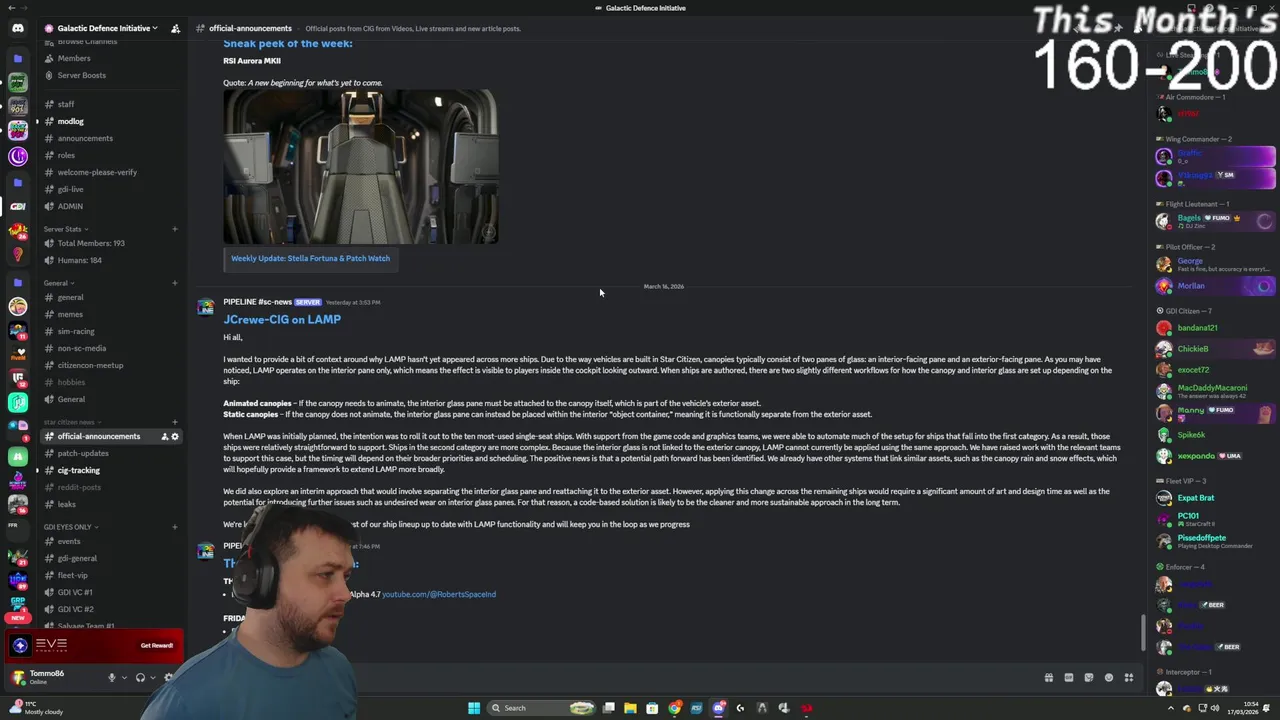Mute the microphone in user panel
This screenshot has width=1280, height=720.
pos(112,677)
